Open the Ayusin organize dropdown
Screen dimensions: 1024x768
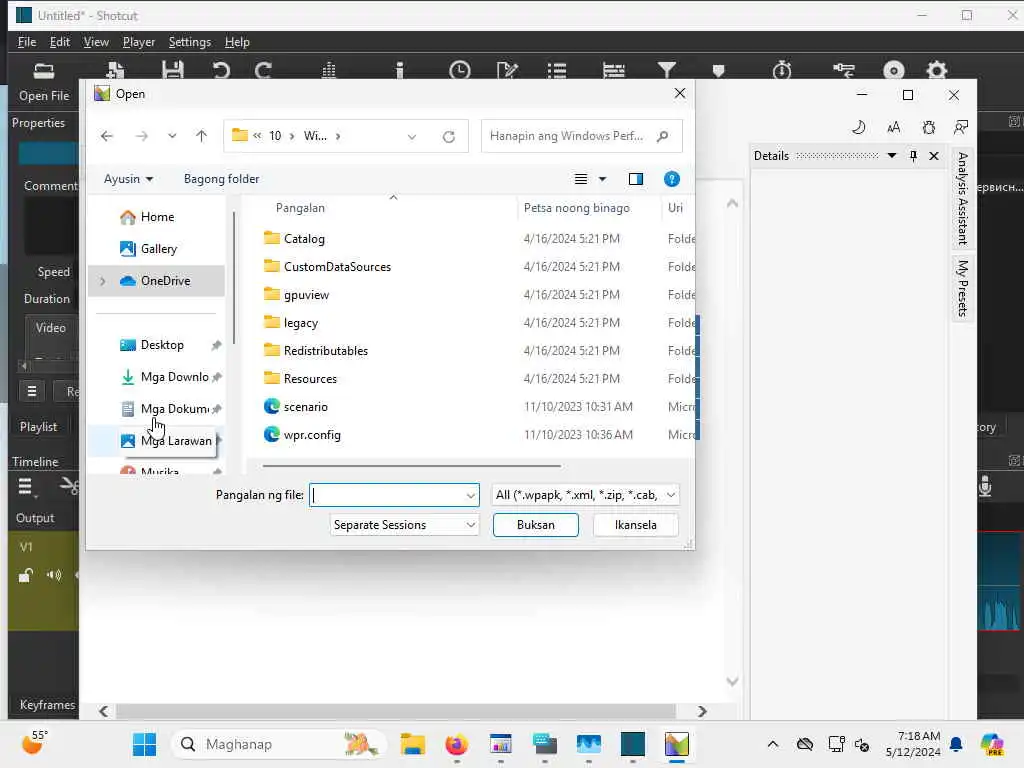pos(128,179)
